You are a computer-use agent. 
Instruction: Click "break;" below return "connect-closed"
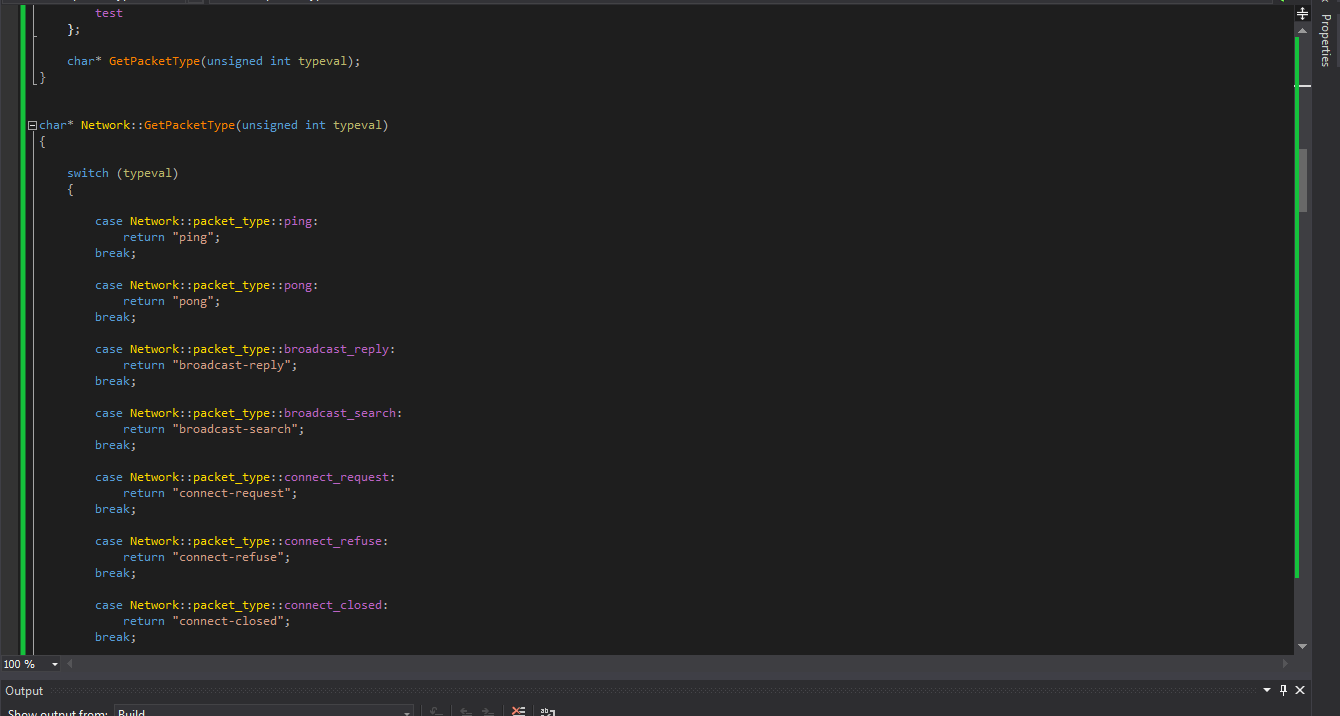pyautogui.click(x=116, y=637)
